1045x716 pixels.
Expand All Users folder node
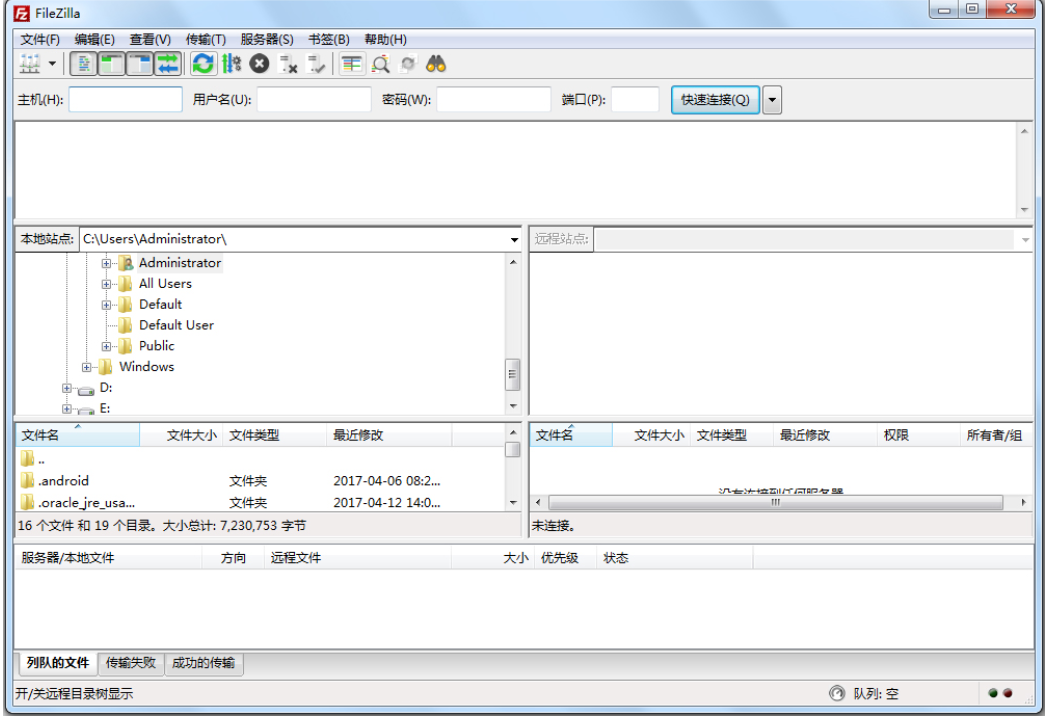(x=106, y=284)
